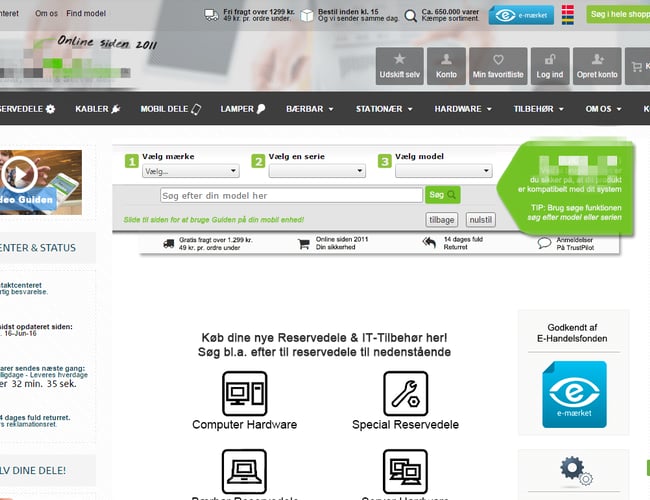This screenshot has width=650, height=500.
Task: Click the e-mærket badge in top bar
Action: pyautogui.click(x=521, y=15)
